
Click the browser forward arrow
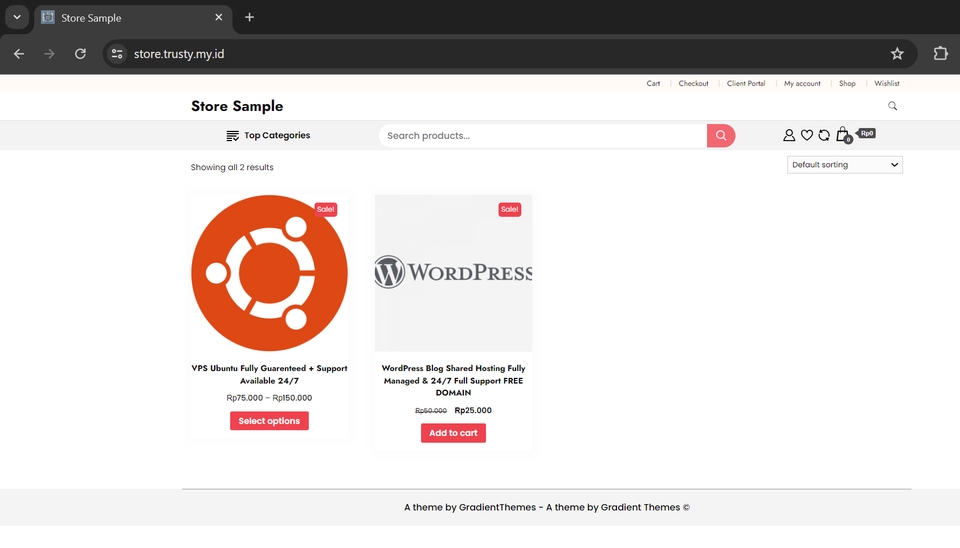[x=50, y=54]
